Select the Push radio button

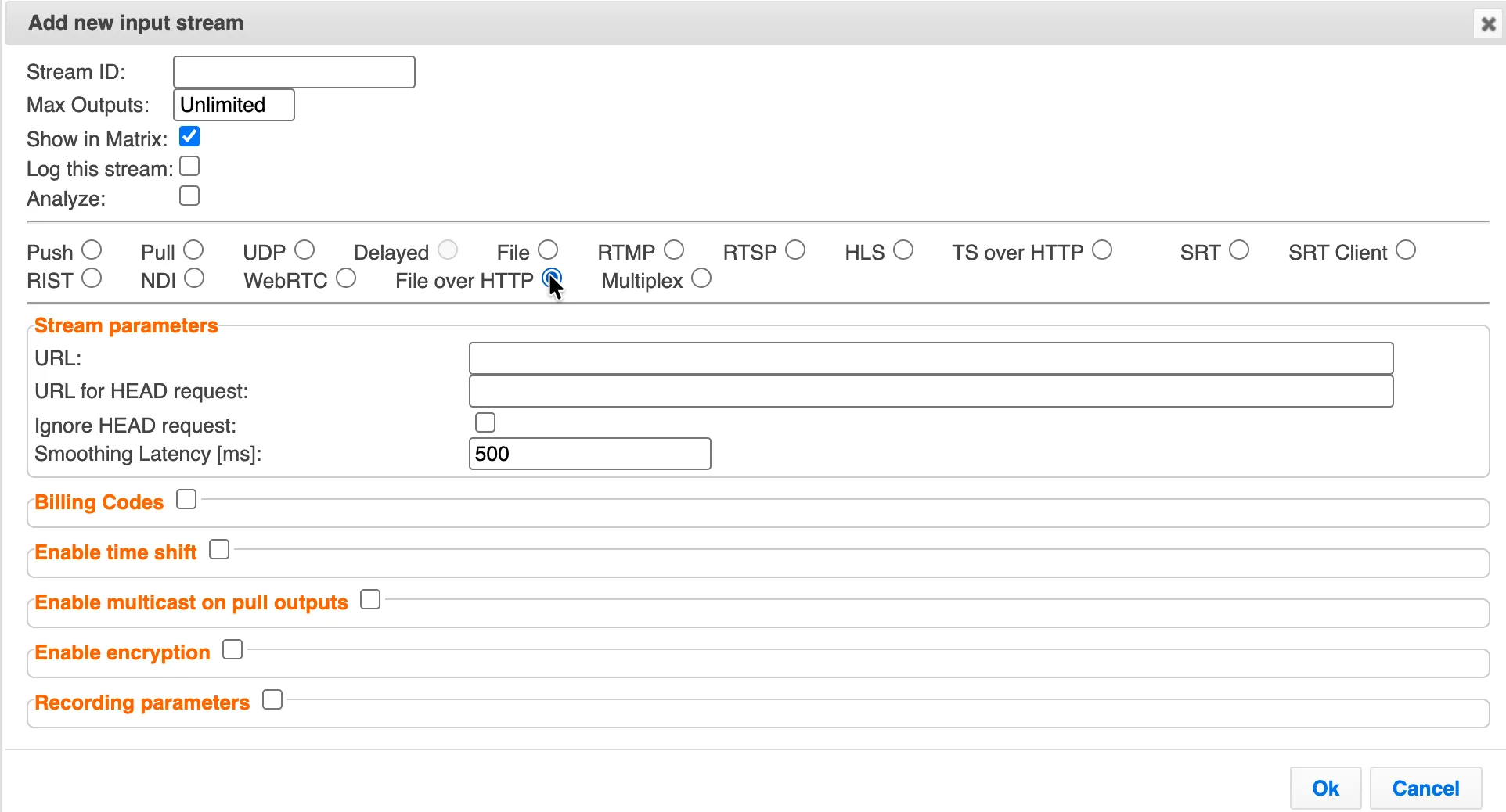coord(92,250)
